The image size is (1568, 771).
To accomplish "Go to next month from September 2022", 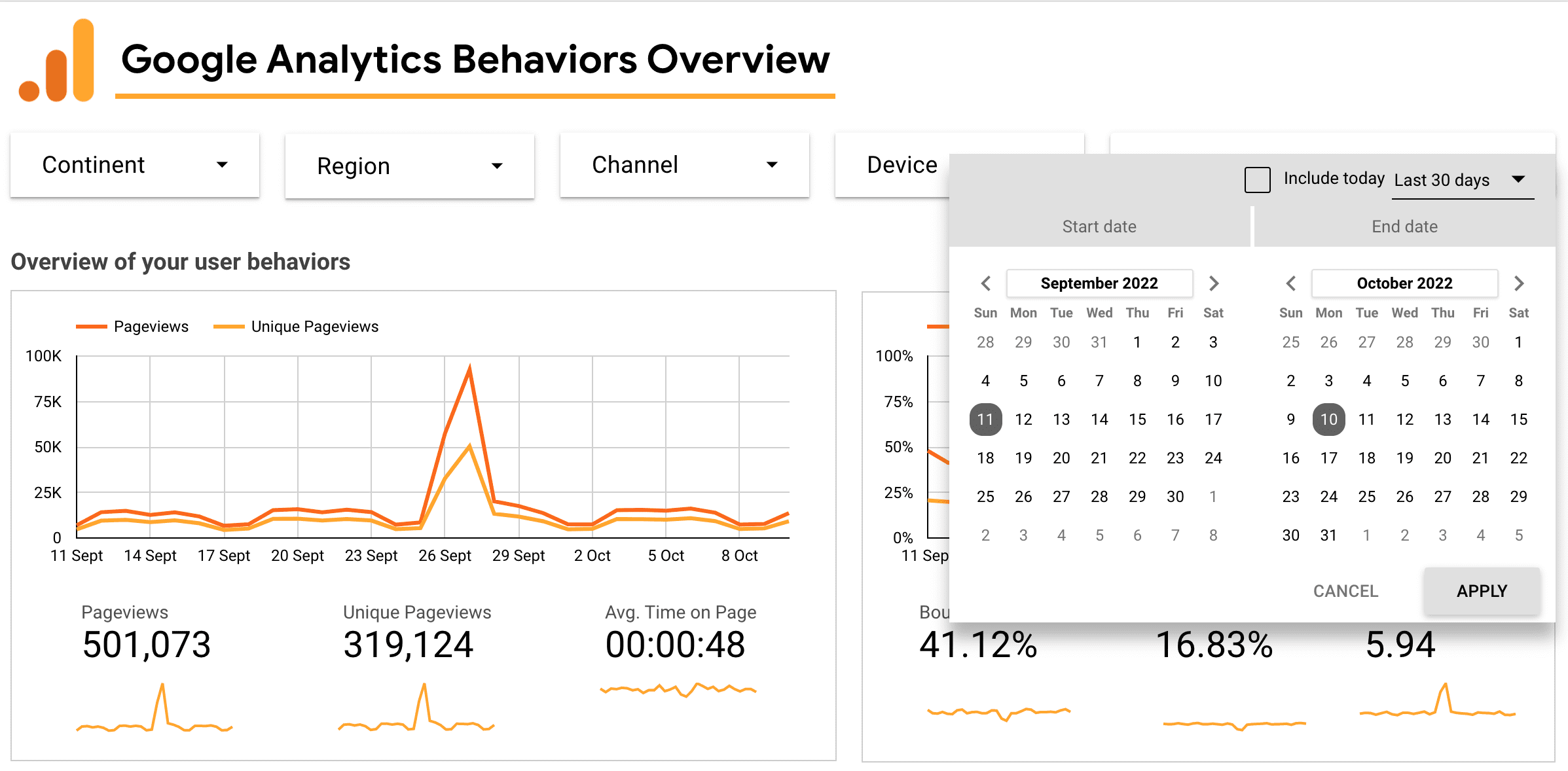I will tap(1213, 283).
